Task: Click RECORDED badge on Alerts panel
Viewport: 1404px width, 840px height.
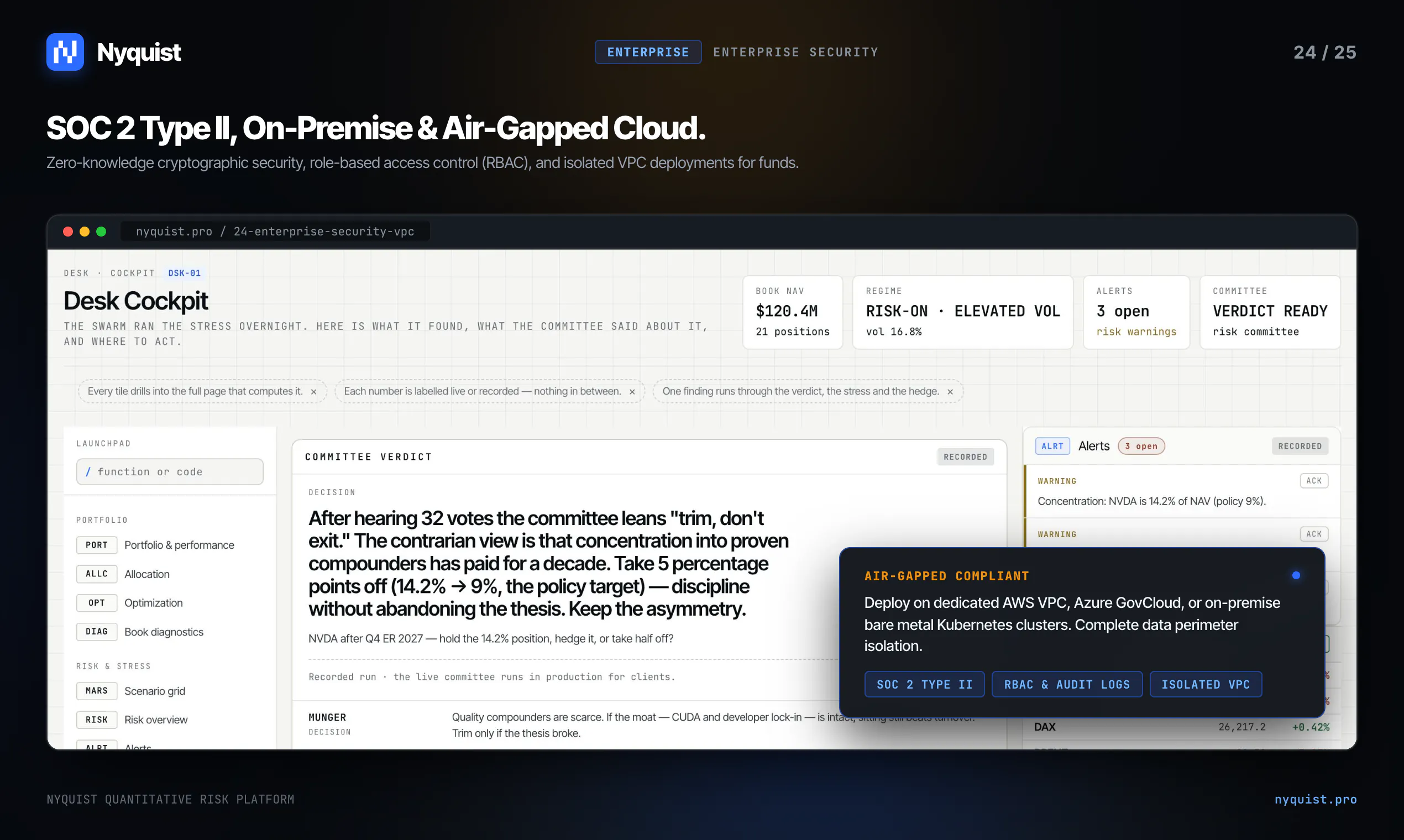Action: click(1300, 446)
